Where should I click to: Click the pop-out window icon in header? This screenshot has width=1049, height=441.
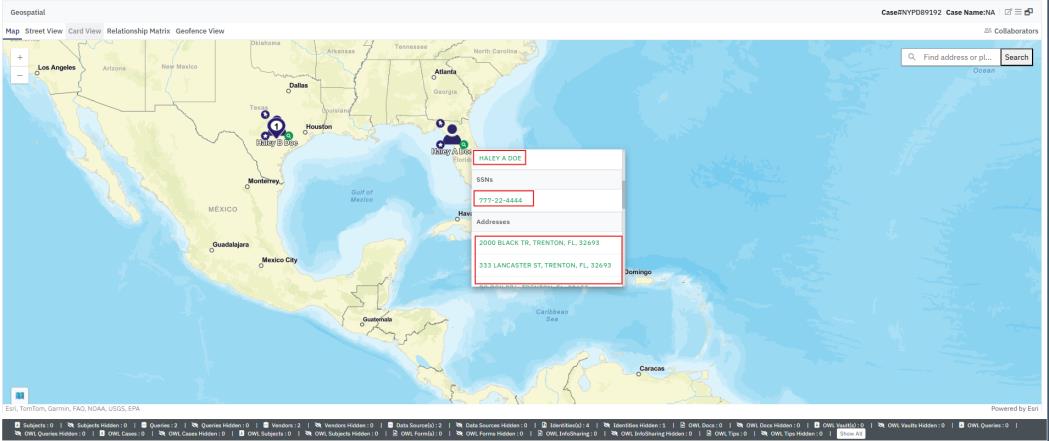tap(1031, 10)
